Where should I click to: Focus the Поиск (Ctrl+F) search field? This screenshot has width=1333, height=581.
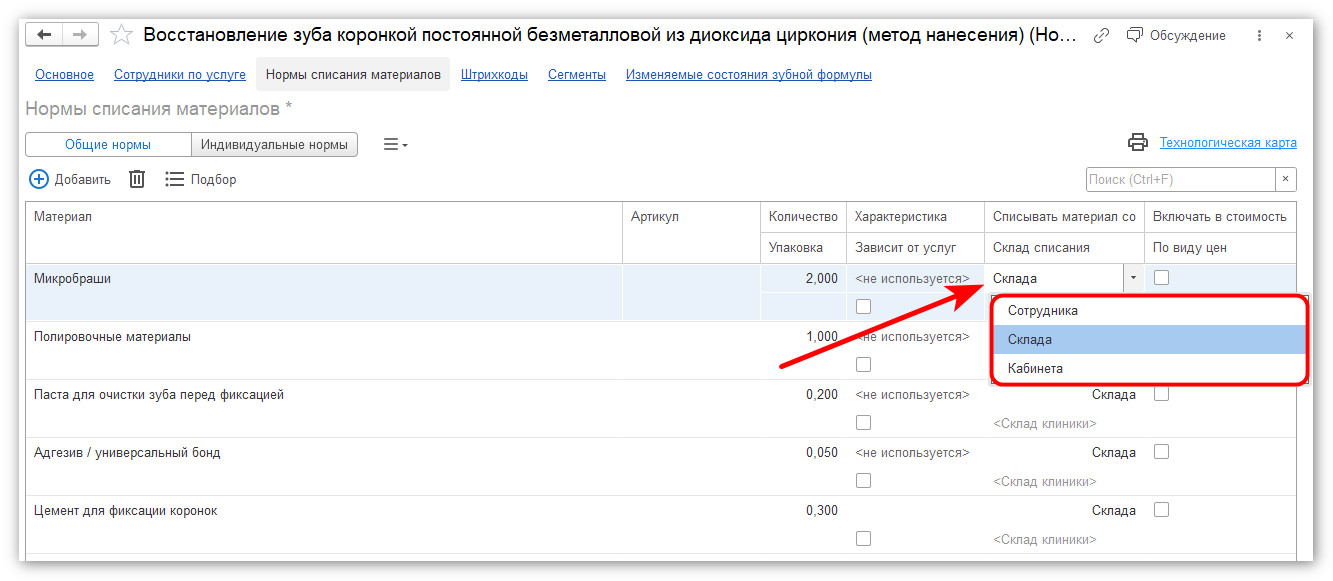tap(1181, 179)
